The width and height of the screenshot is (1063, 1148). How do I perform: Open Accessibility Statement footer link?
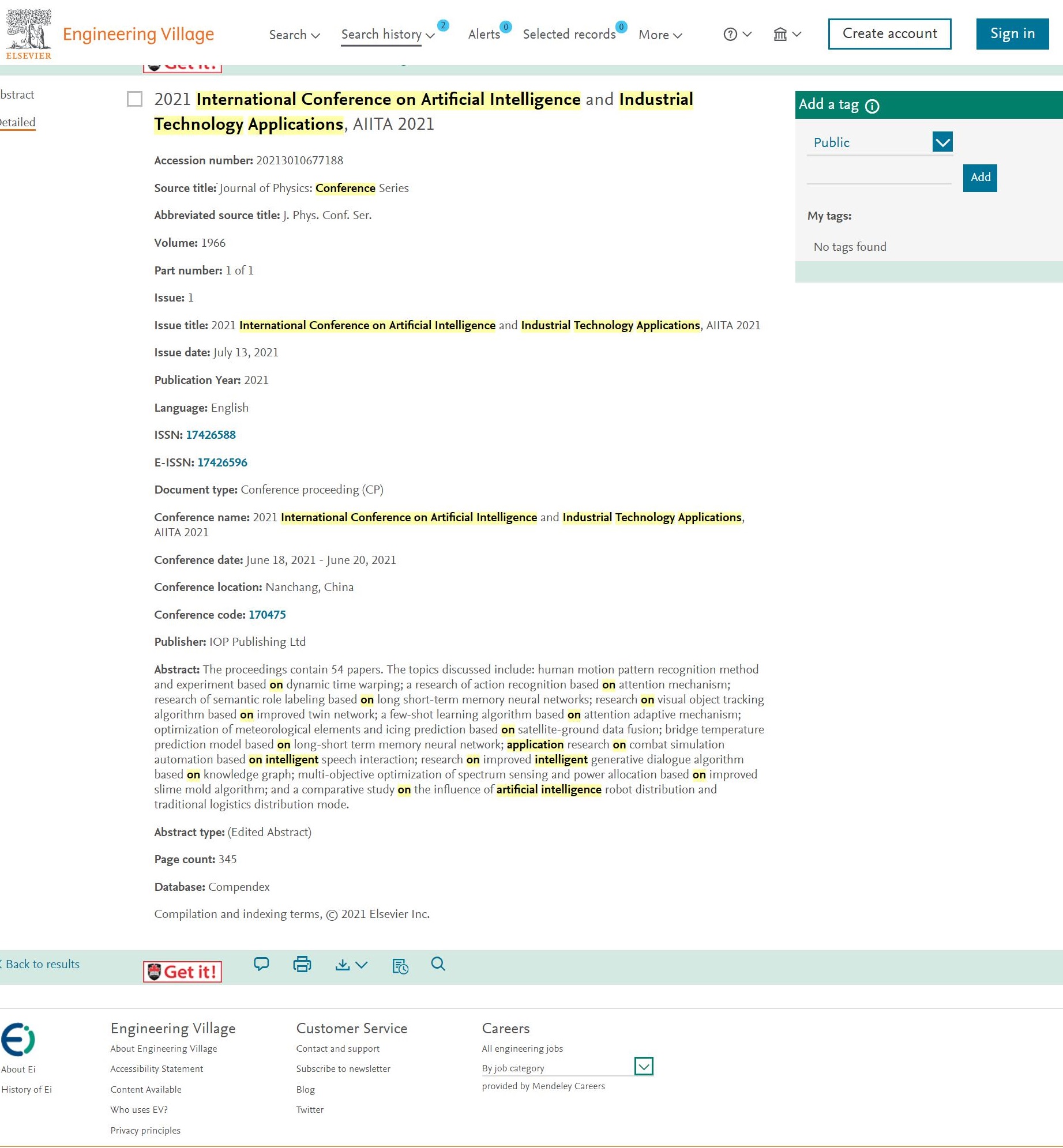click(157, 1068)
